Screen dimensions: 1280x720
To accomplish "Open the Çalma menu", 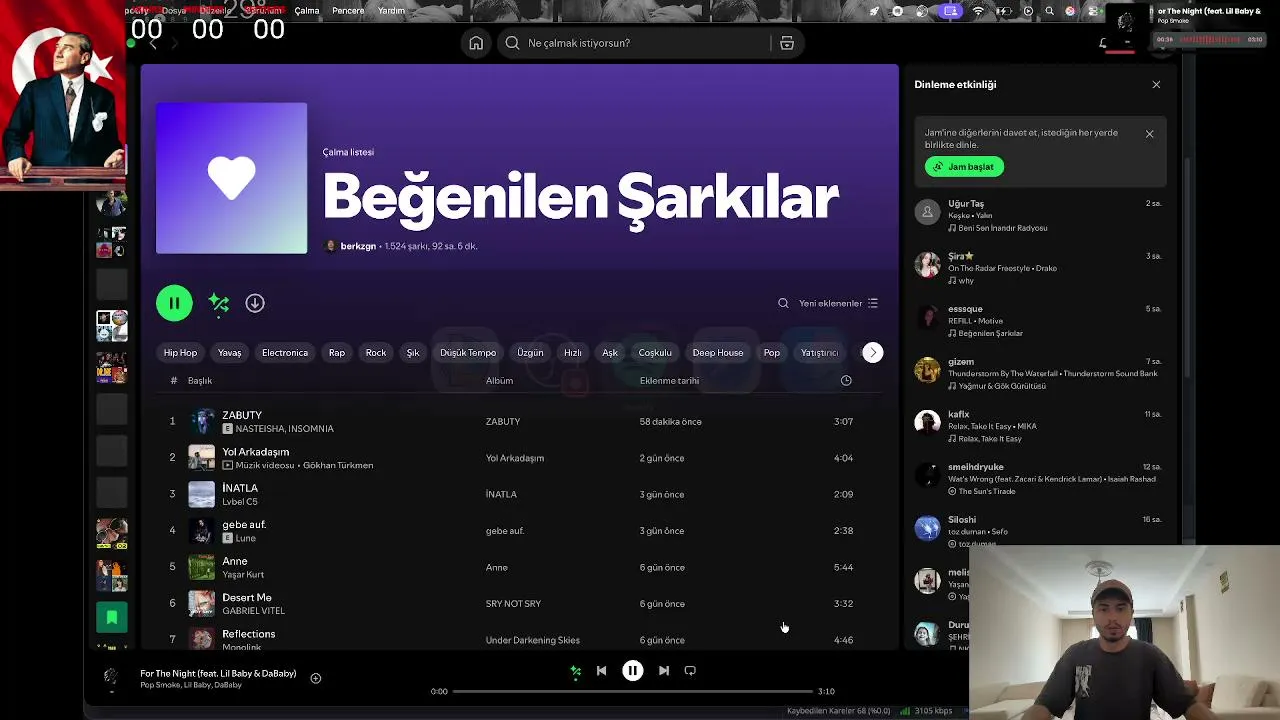I will (x=307, y=11).
